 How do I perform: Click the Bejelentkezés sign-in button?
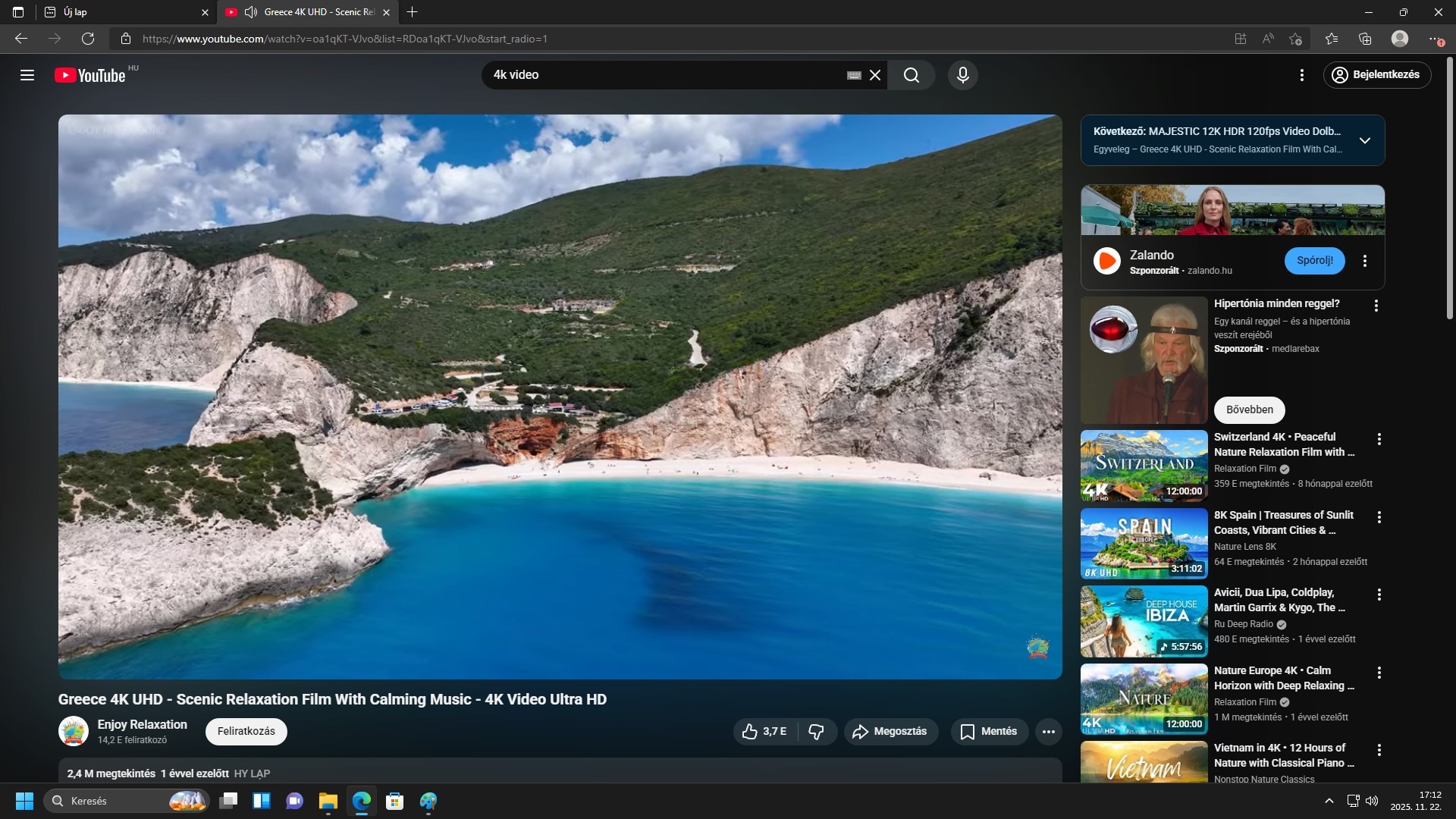tap(1376, 75)
